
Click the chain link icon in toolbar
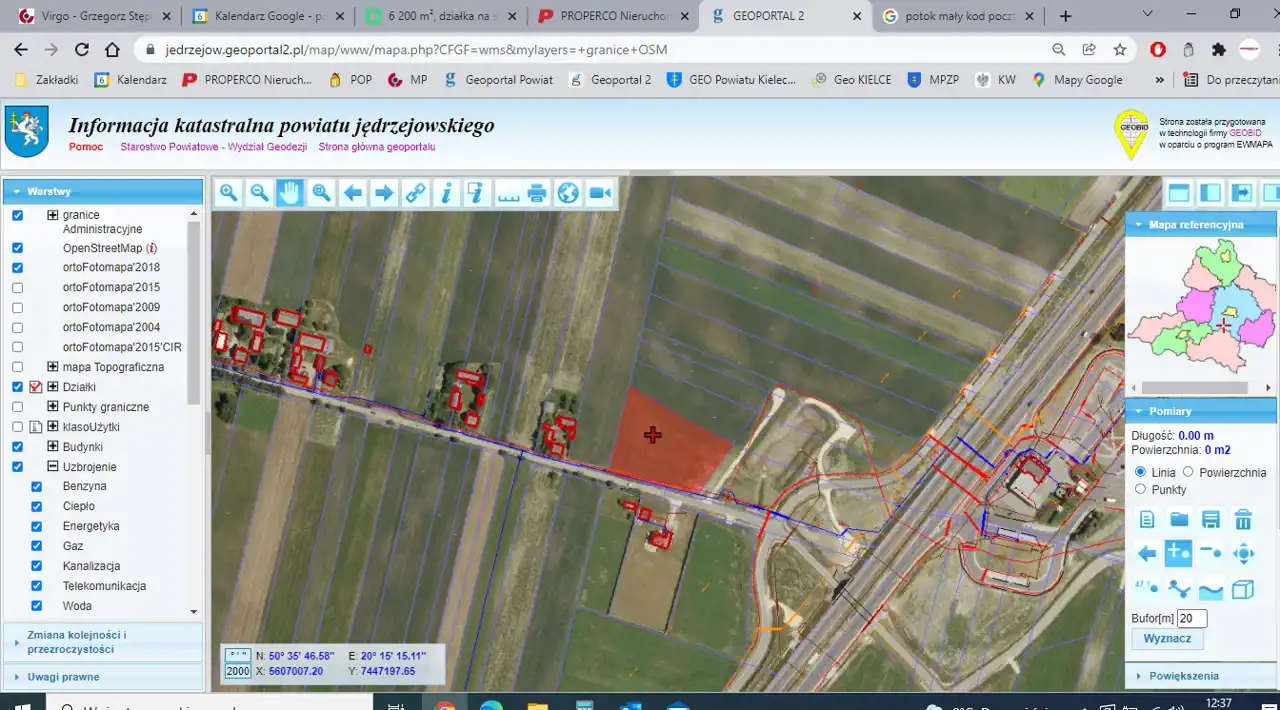tap(415, 193)
